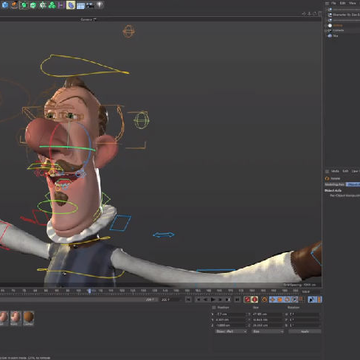Select the orange-named object in the Object Manager
This screenshot has height=360, width=360.
tap(337, 25)
